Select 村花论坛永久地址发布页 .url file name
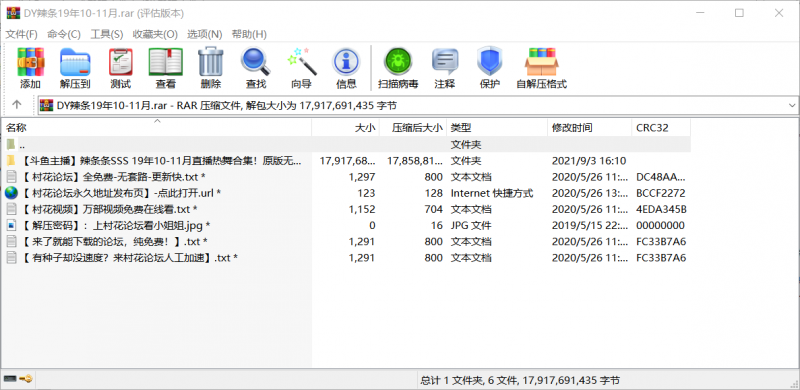 121,193
